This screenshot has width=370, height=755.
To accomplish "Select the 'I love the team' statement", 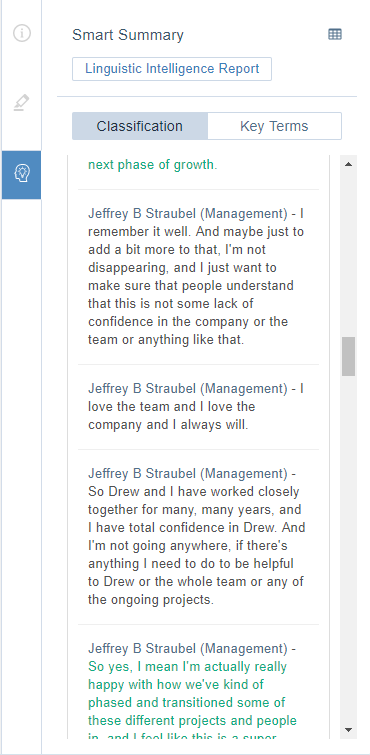I will point(198,407).
